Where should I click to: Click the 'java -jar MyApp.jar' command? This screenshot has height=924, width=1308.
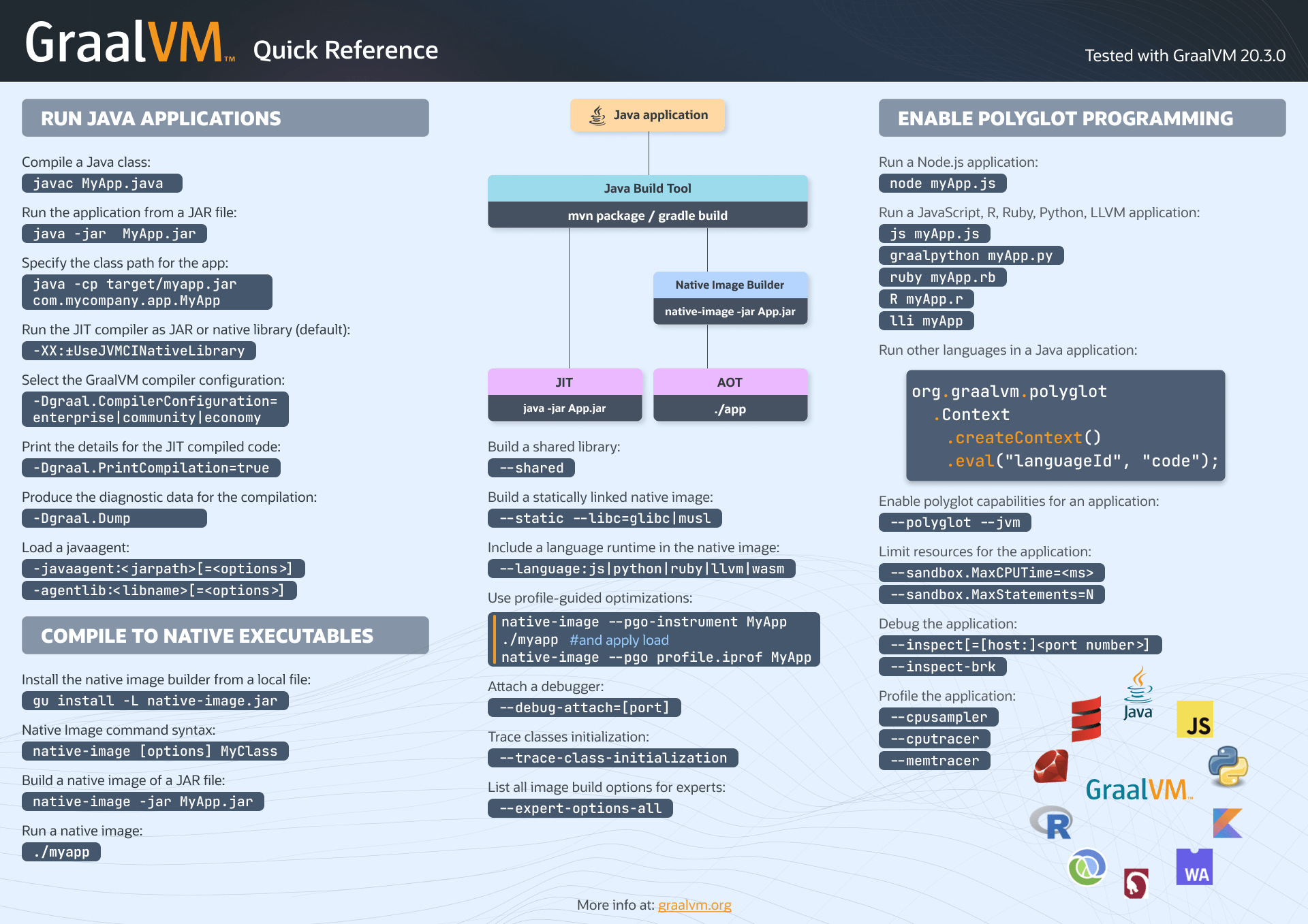click(114, 234)
